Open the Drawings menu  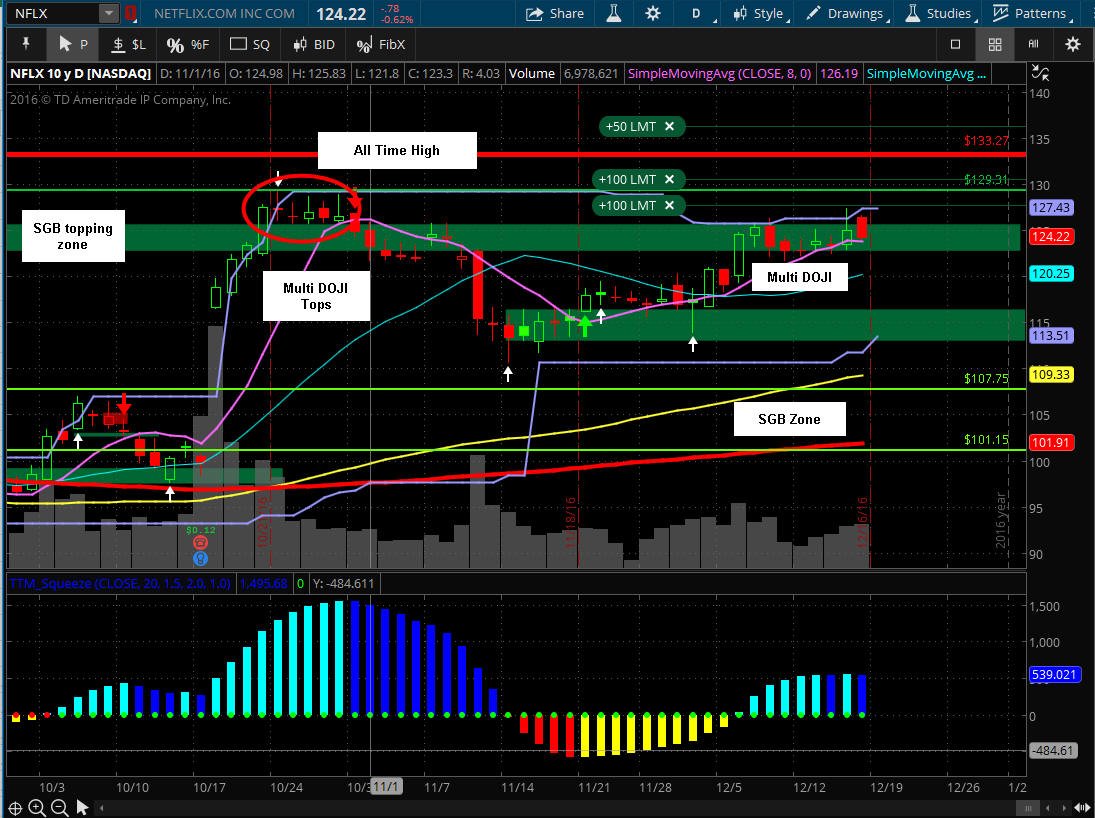(848, 13)
